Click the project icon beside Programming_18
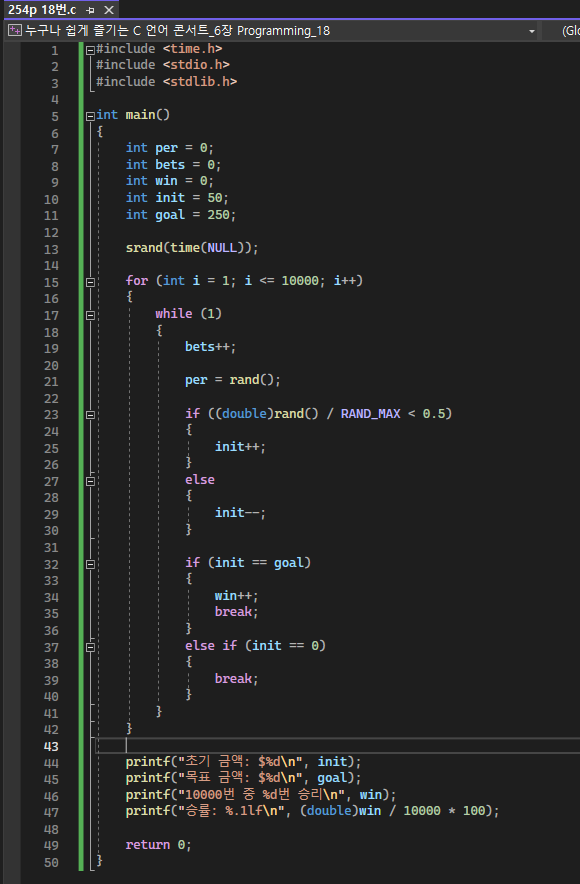 tap(15, 30)
